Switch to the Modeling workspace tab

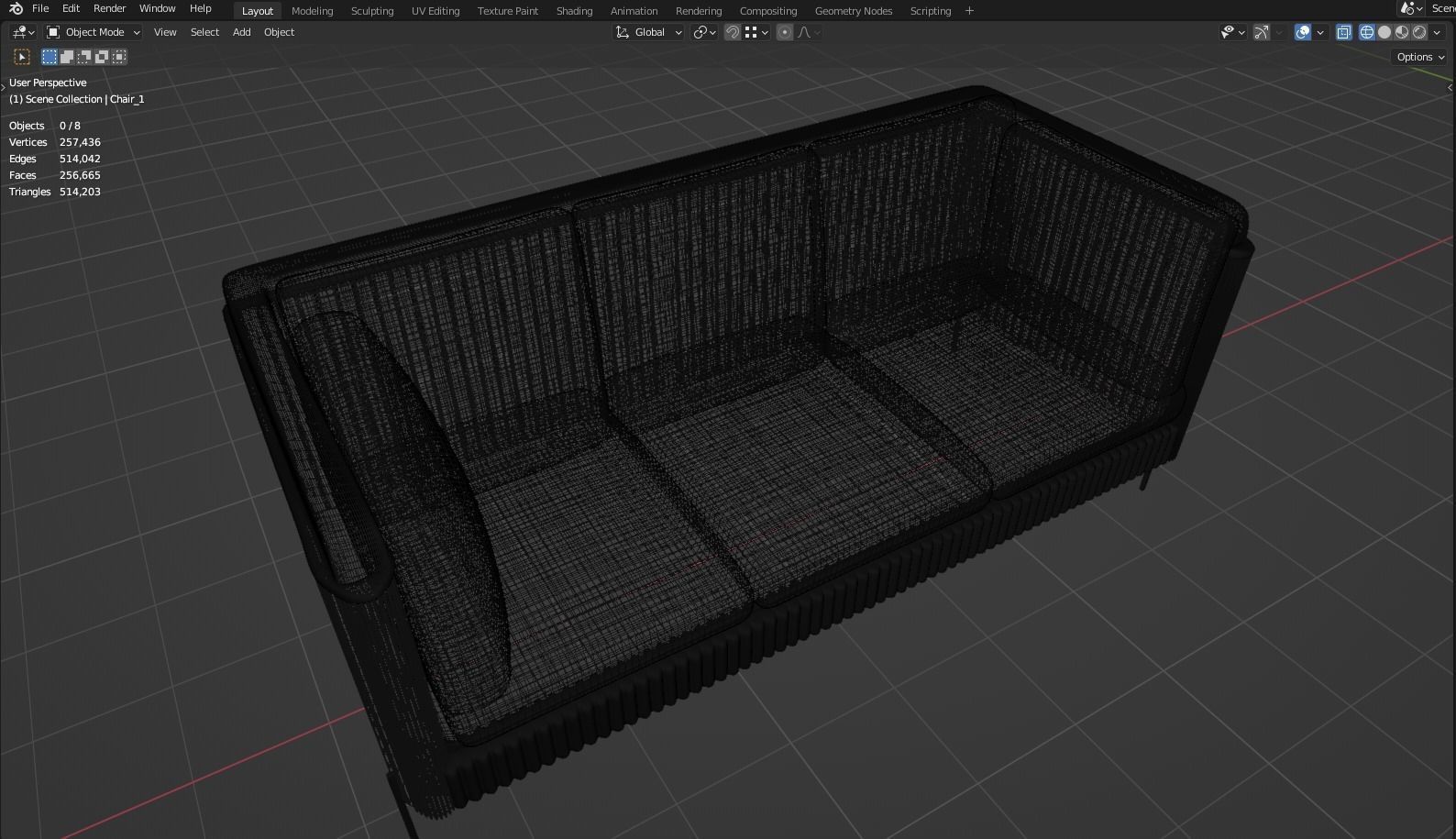(x=312, y=11)
